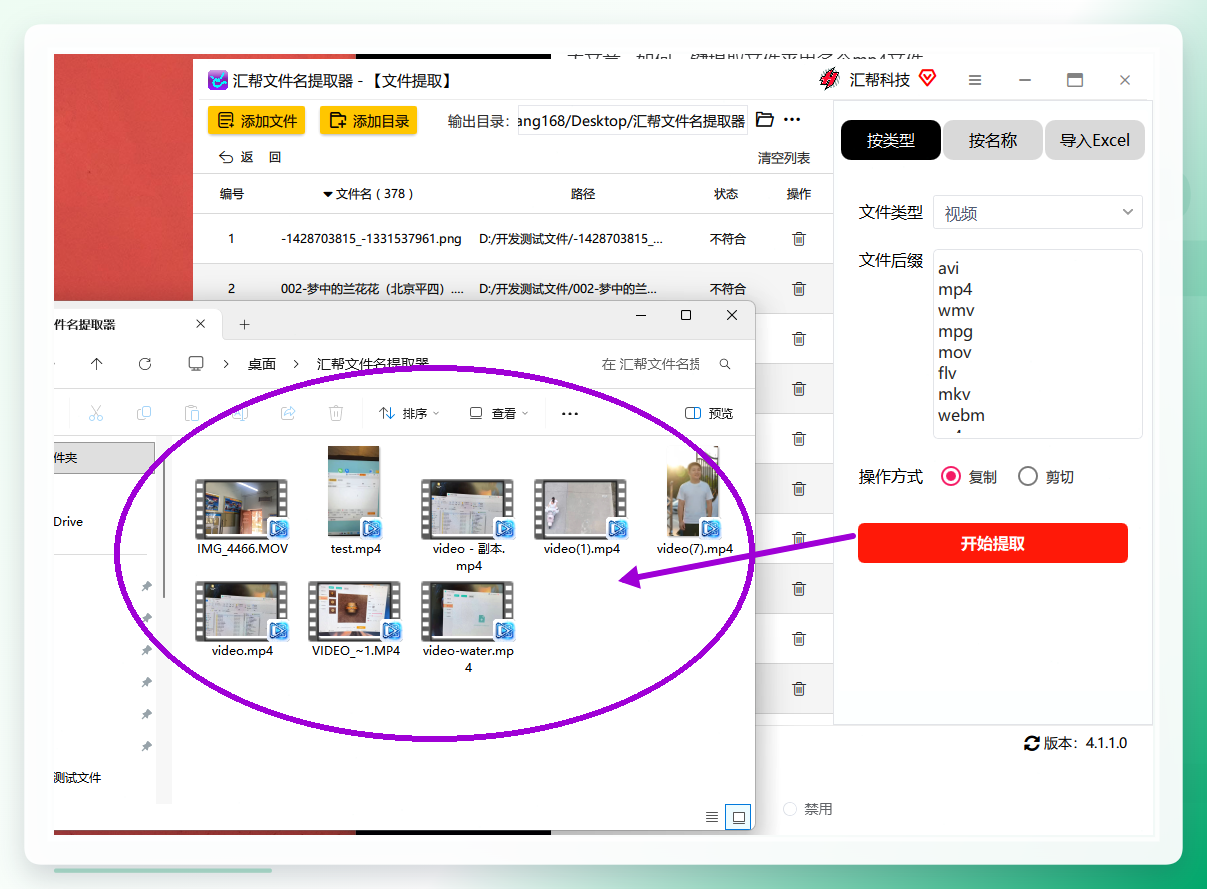Image resolution: width=1207 pixels, height=889 pixels.
Task: Click the 路径 column header
Action: pos(583,194)
